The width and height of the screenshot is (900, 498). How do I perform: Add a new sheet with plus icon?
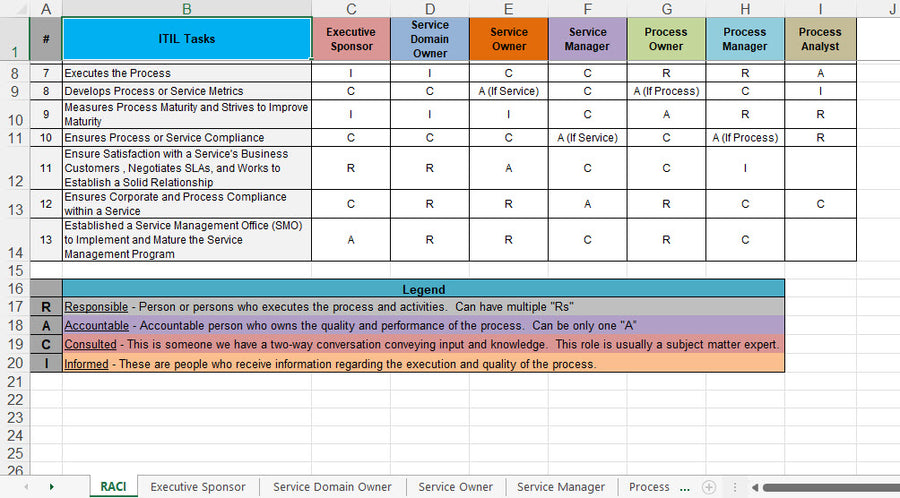[709, 487]
